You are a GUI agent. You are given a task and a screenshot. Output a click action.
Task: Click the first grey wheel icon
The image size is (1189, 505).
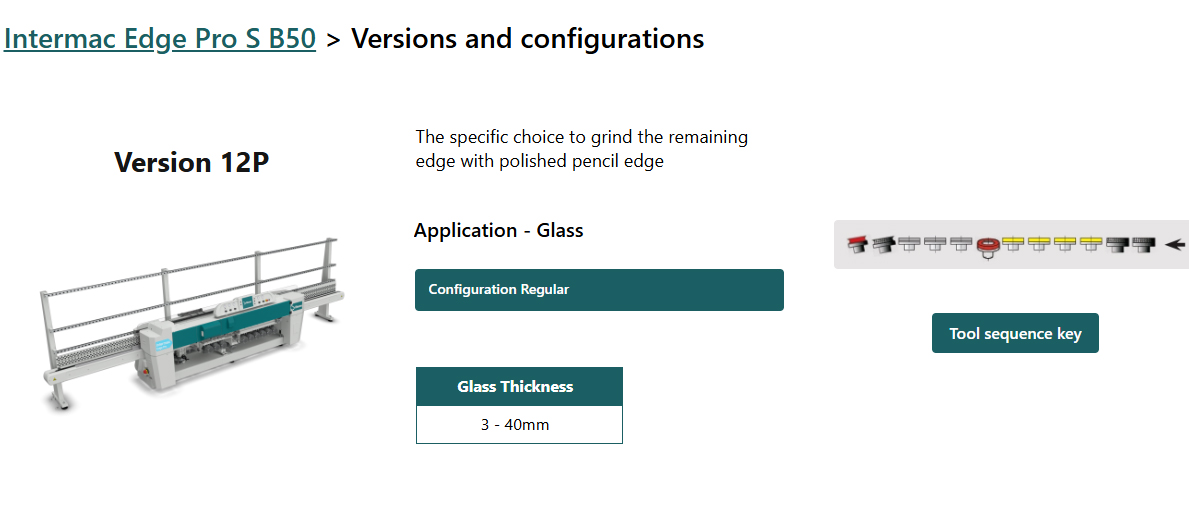908,244
